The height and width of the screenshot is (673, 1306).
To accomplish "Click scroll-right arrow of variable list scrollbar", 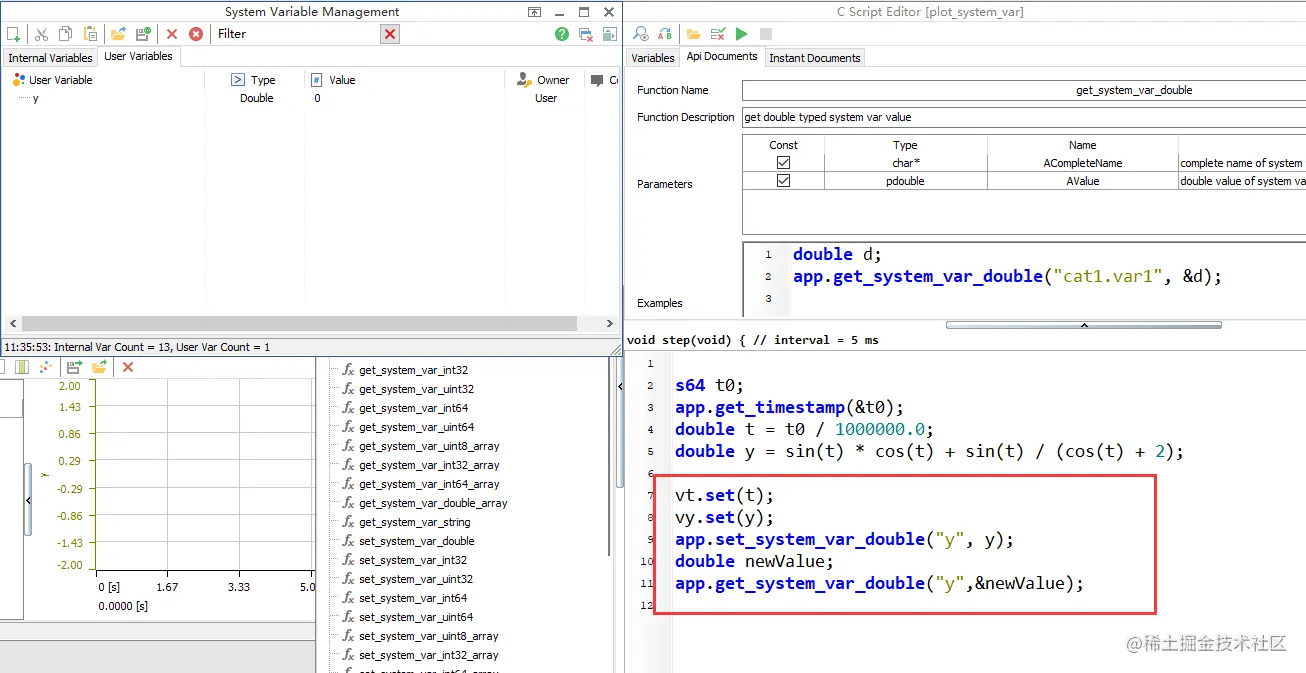I will [610, 324].
